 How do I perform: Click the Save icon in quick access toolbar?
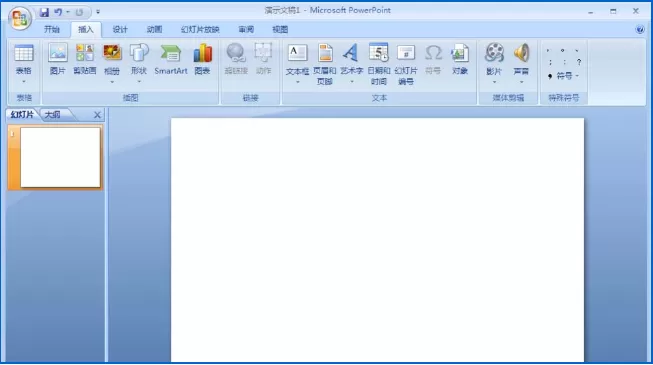click(44, 12)
